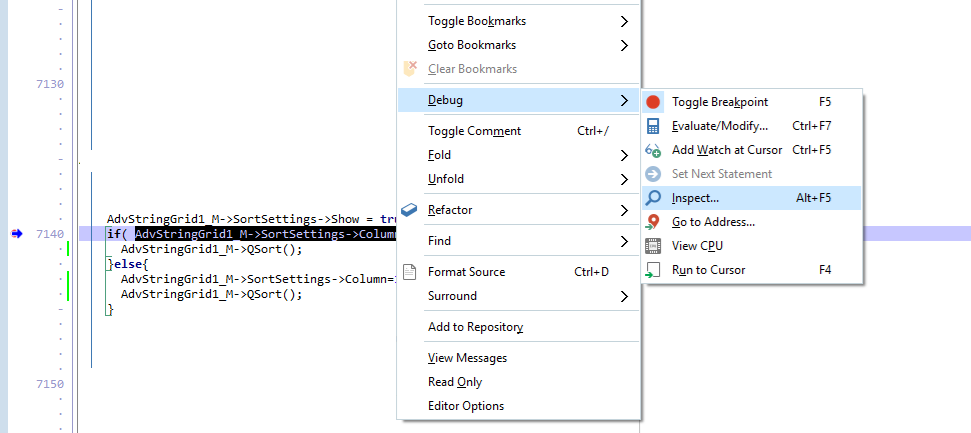The height and width of the screenshot is (433, 971).
Task: Expand the Goto Bookmarks submenu arrow
Action: [624, 45]
